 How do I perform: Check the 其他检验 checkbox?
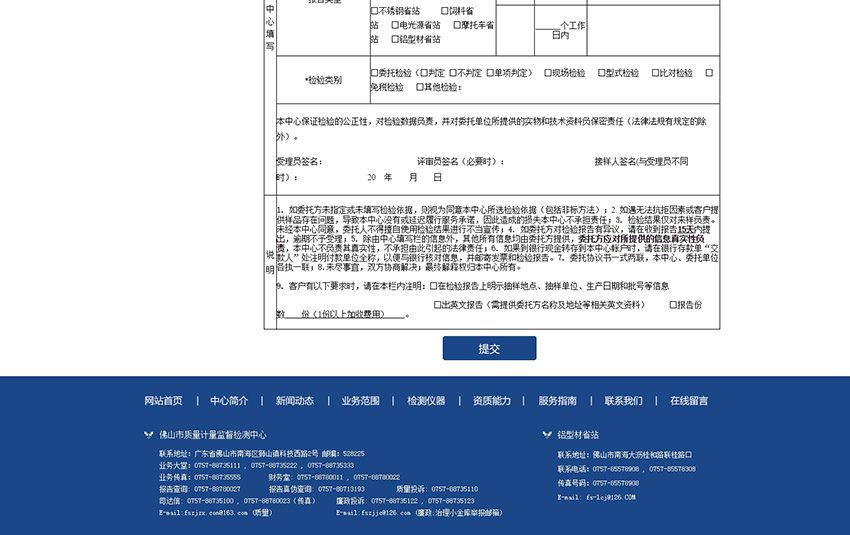pos(420,87)
